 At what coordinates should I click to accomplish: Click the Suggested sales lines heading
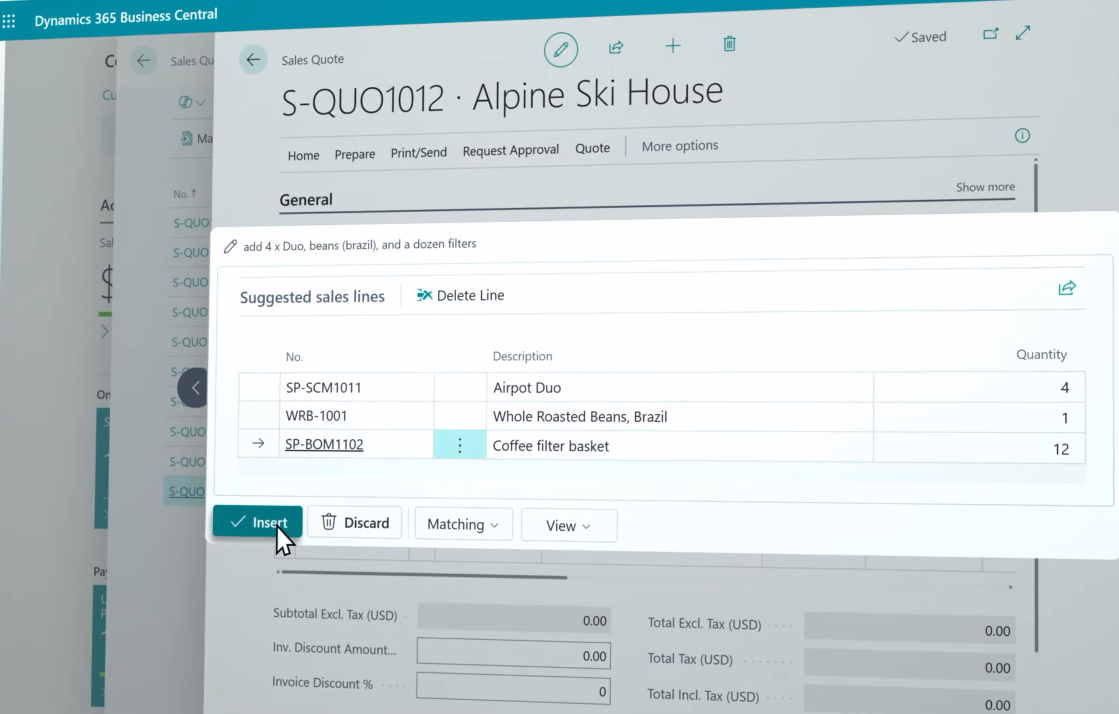click(x=312, y=297)
